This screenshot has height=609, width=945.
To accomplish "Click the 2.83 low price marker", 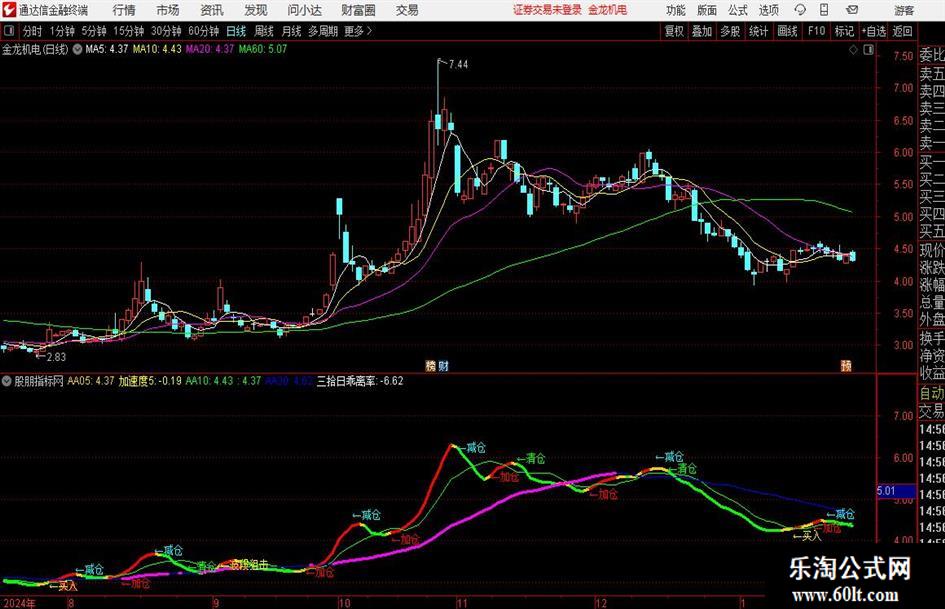I will [x=56, y=356].
